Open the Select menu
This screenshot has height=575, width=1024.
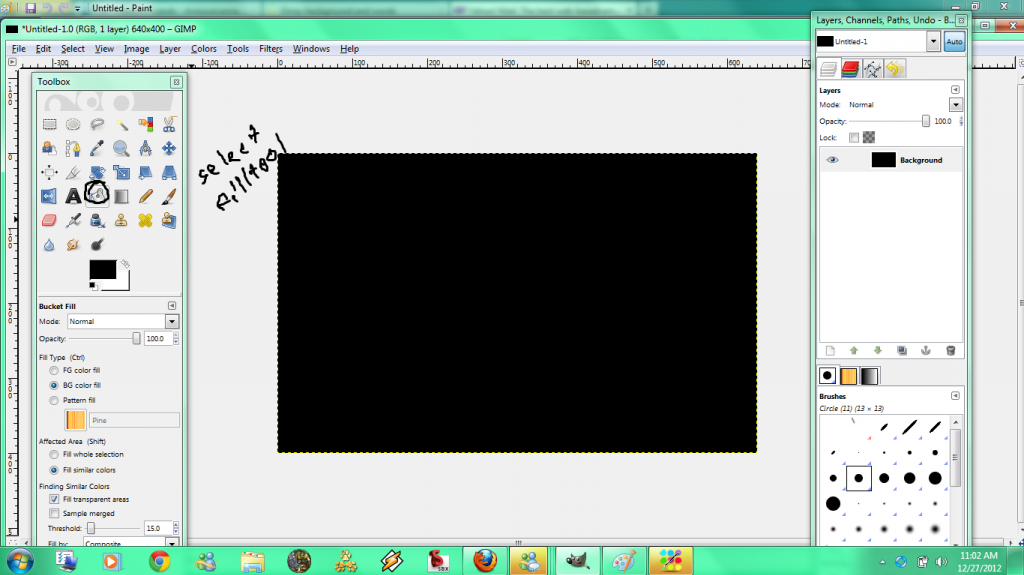pyautogui.click(x=72, y=49)
